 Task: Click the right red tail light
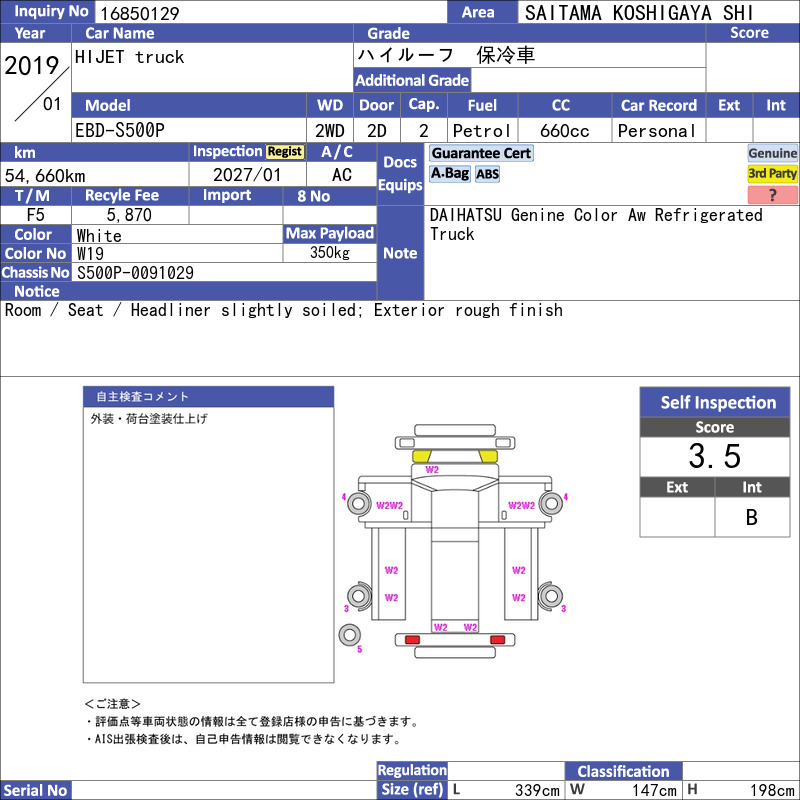[497, 640]
